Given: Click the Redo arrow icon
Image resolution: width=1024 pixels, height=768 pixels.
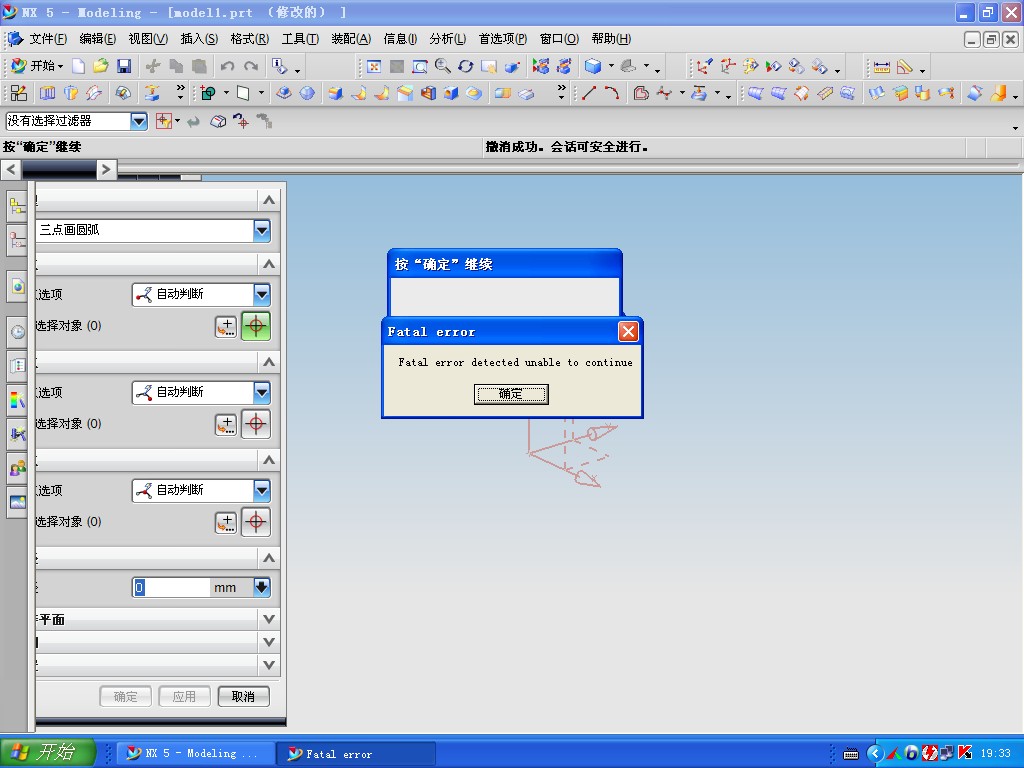Looking at the screenshot, I should click(x=251, y=66).
